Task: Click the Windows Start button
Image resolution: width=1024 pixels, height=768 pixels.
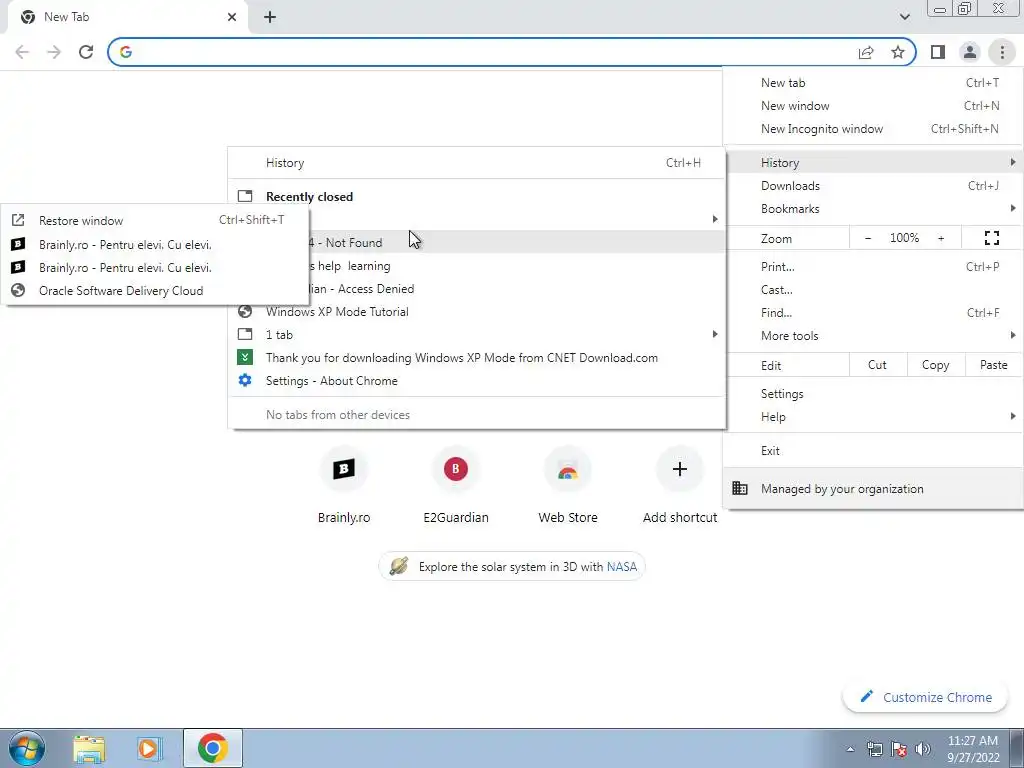Action: (27, 748)
